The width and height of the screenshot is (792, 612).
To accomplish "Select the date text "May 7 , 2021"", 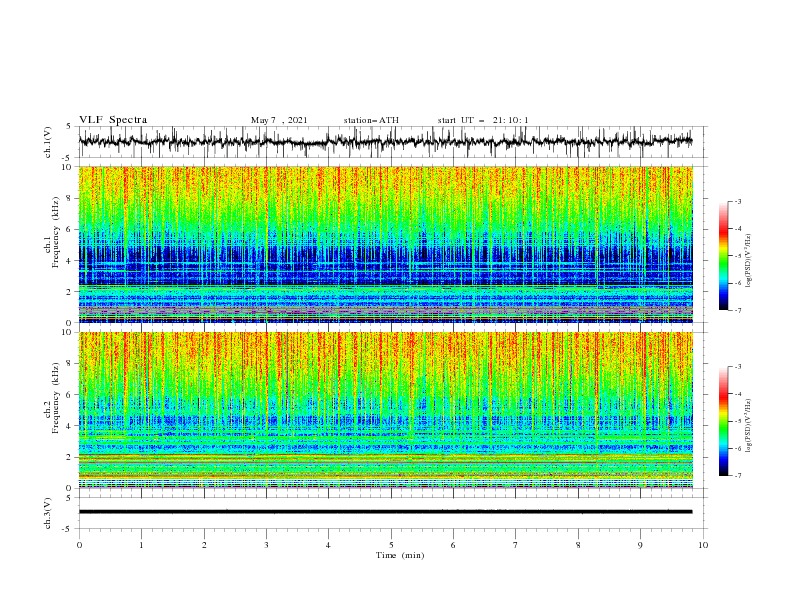I will point(279,120).
